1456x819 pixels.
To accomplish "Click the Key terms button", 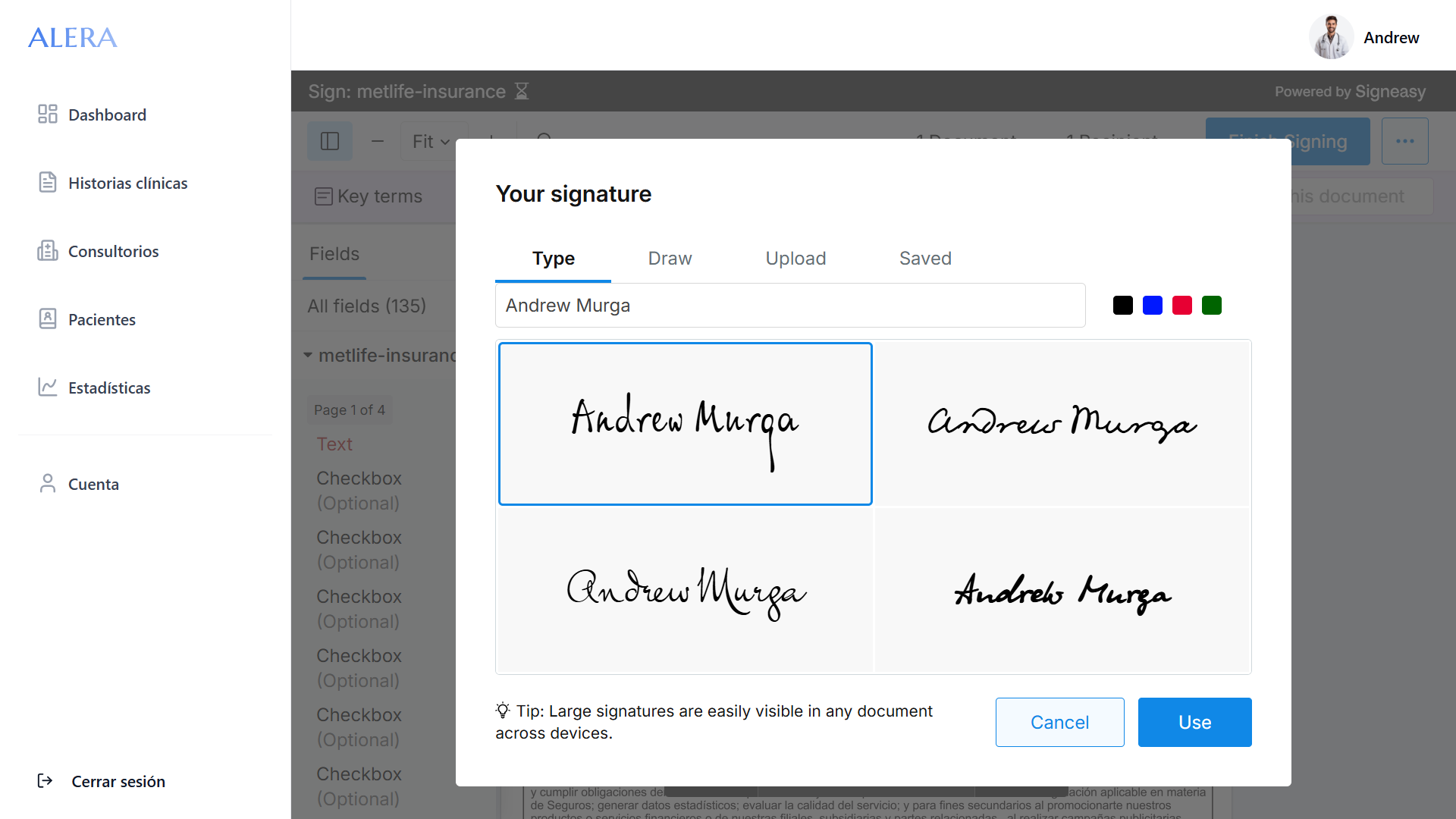I will point(369,196).
